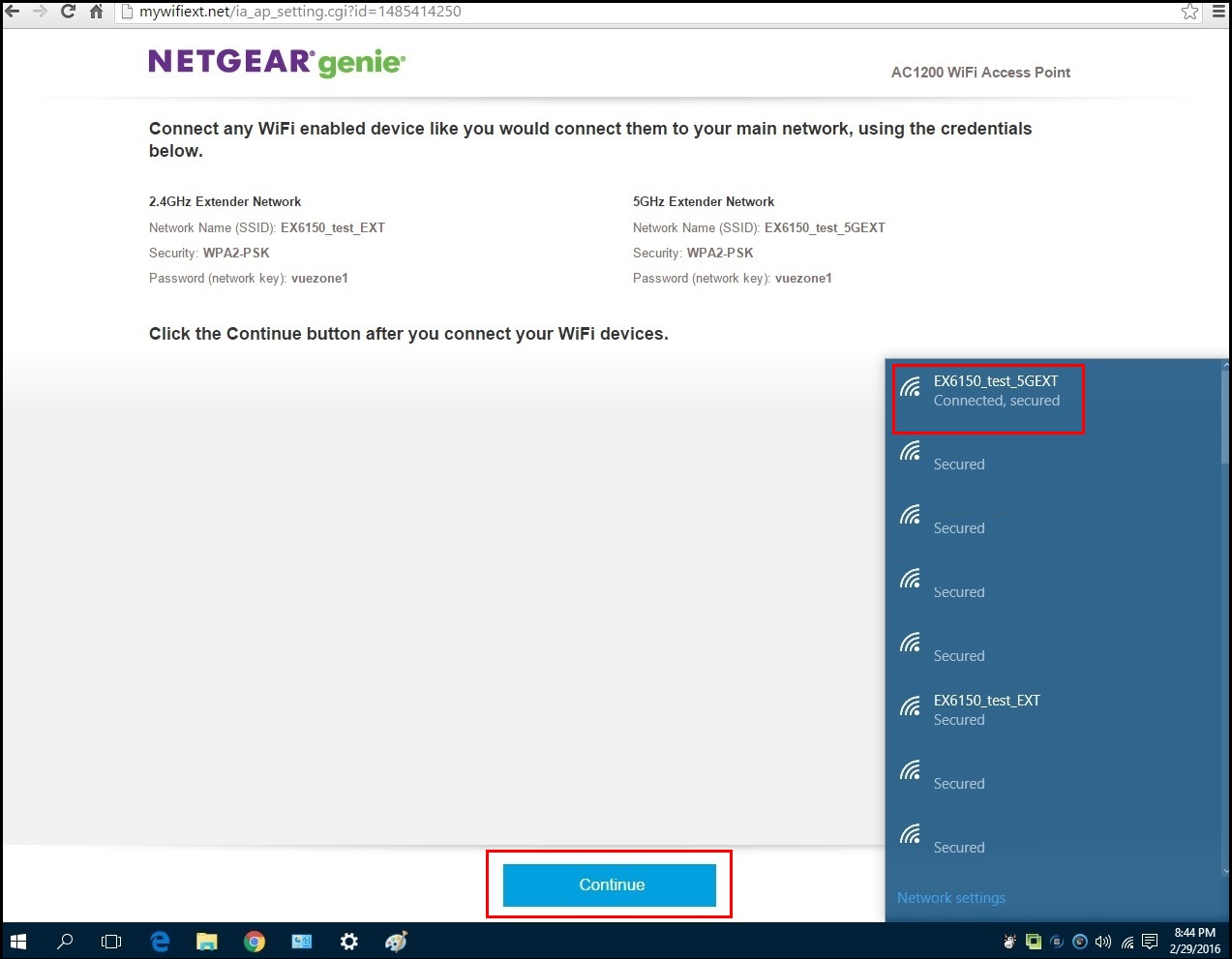Open taskbar search magnifier
The height and width of the screenshot is (959, 1232).
click(x=65, y=942)
